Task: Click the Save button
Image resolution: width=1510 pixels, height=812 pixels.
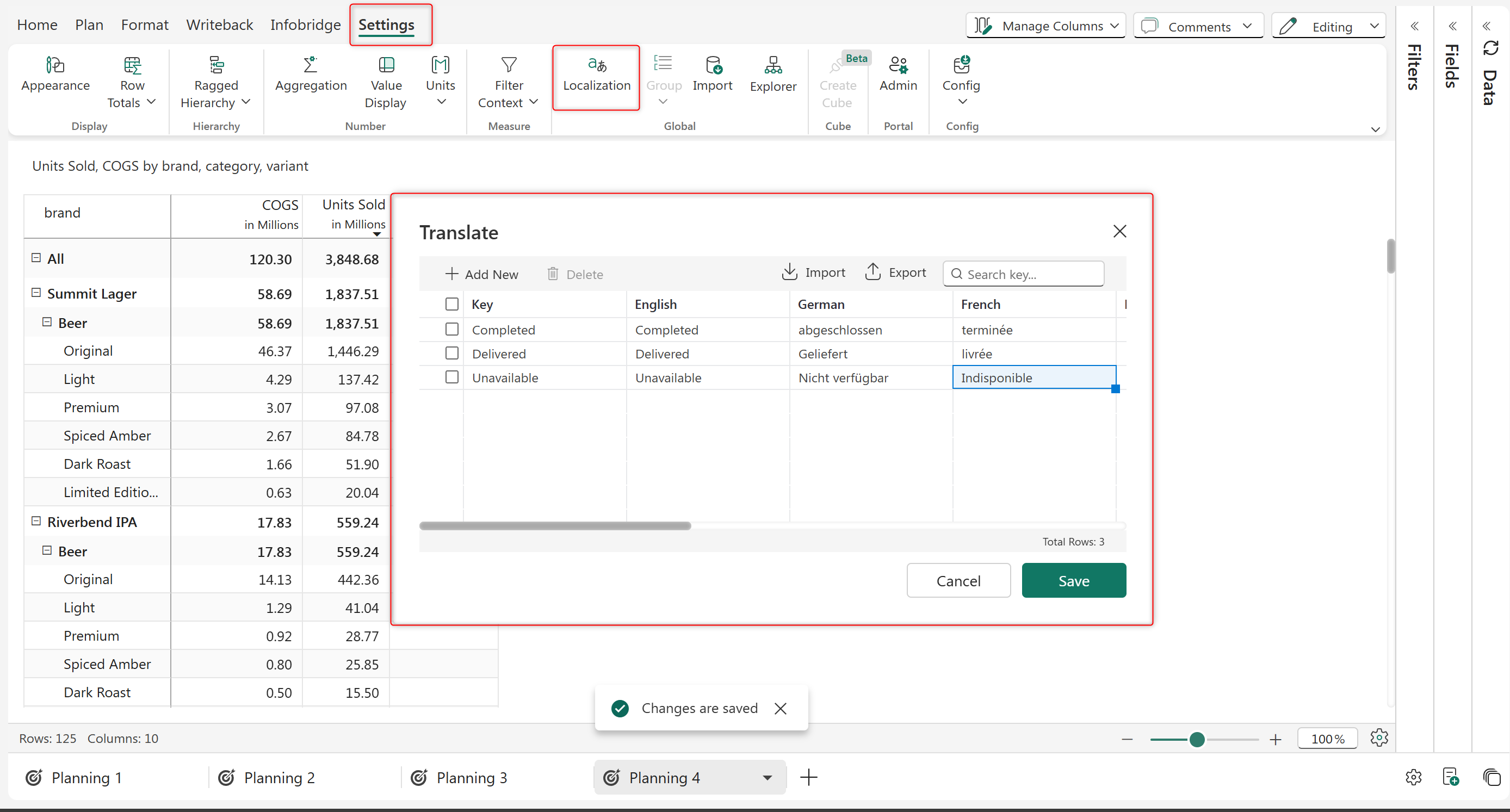Action: pyautogui.click(x=1073, y=580)
